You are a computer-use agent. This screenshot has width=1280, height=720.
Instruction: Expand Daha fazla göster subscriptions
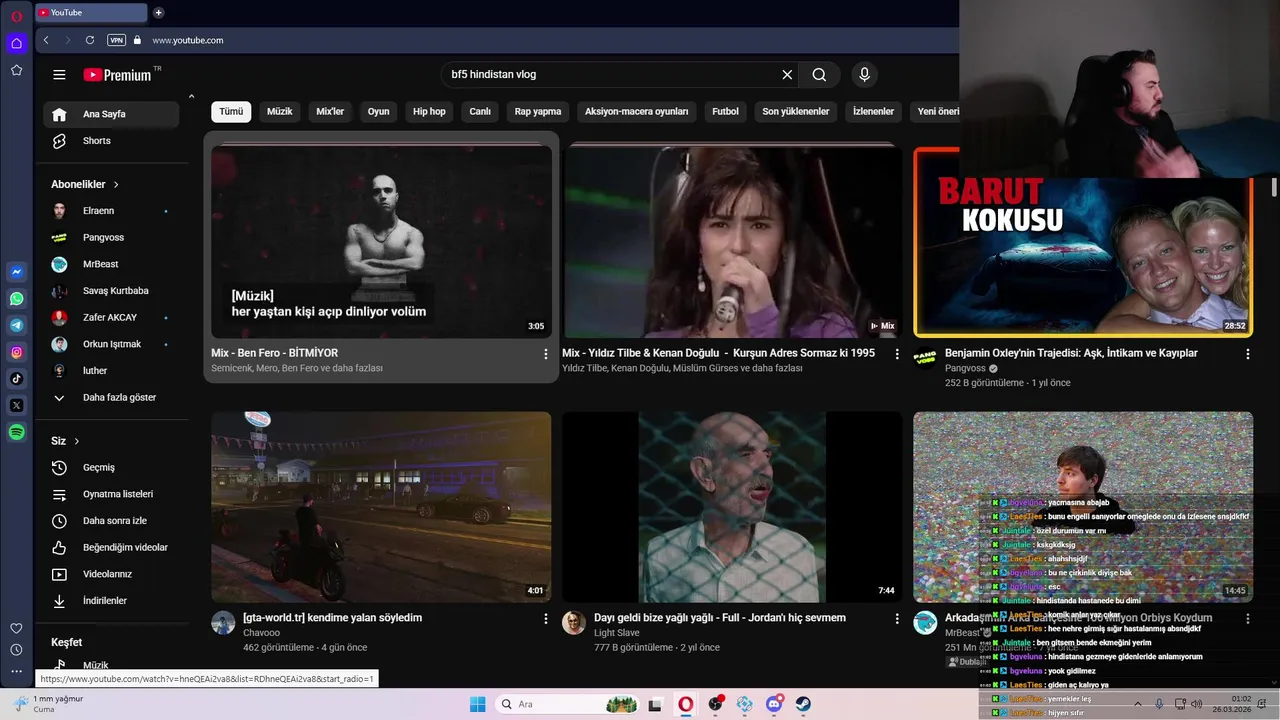click(x=111, y=398)
